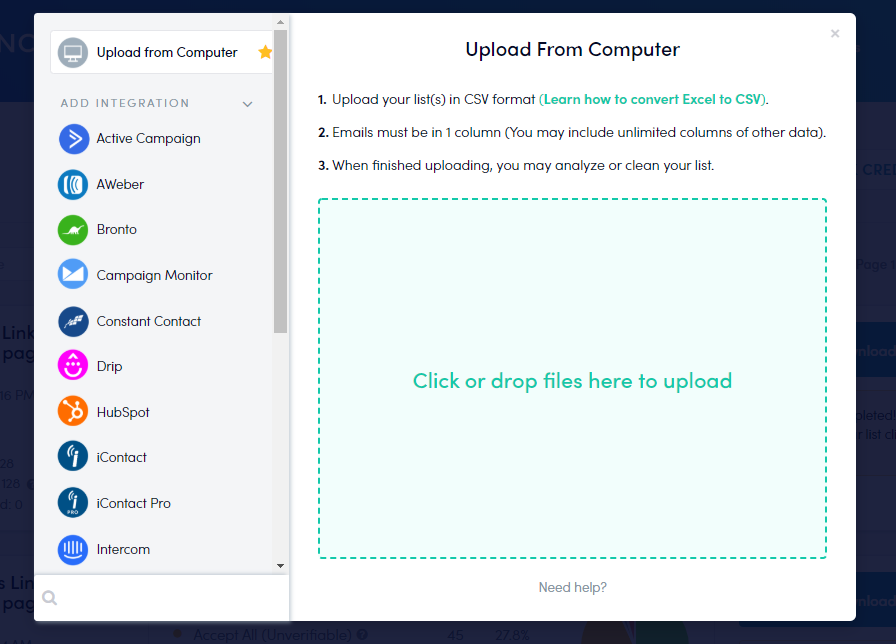Select the Upload from Computer option
Viewport: 896px width, 644px height.
pyautogui.click(x=166, y=53)
